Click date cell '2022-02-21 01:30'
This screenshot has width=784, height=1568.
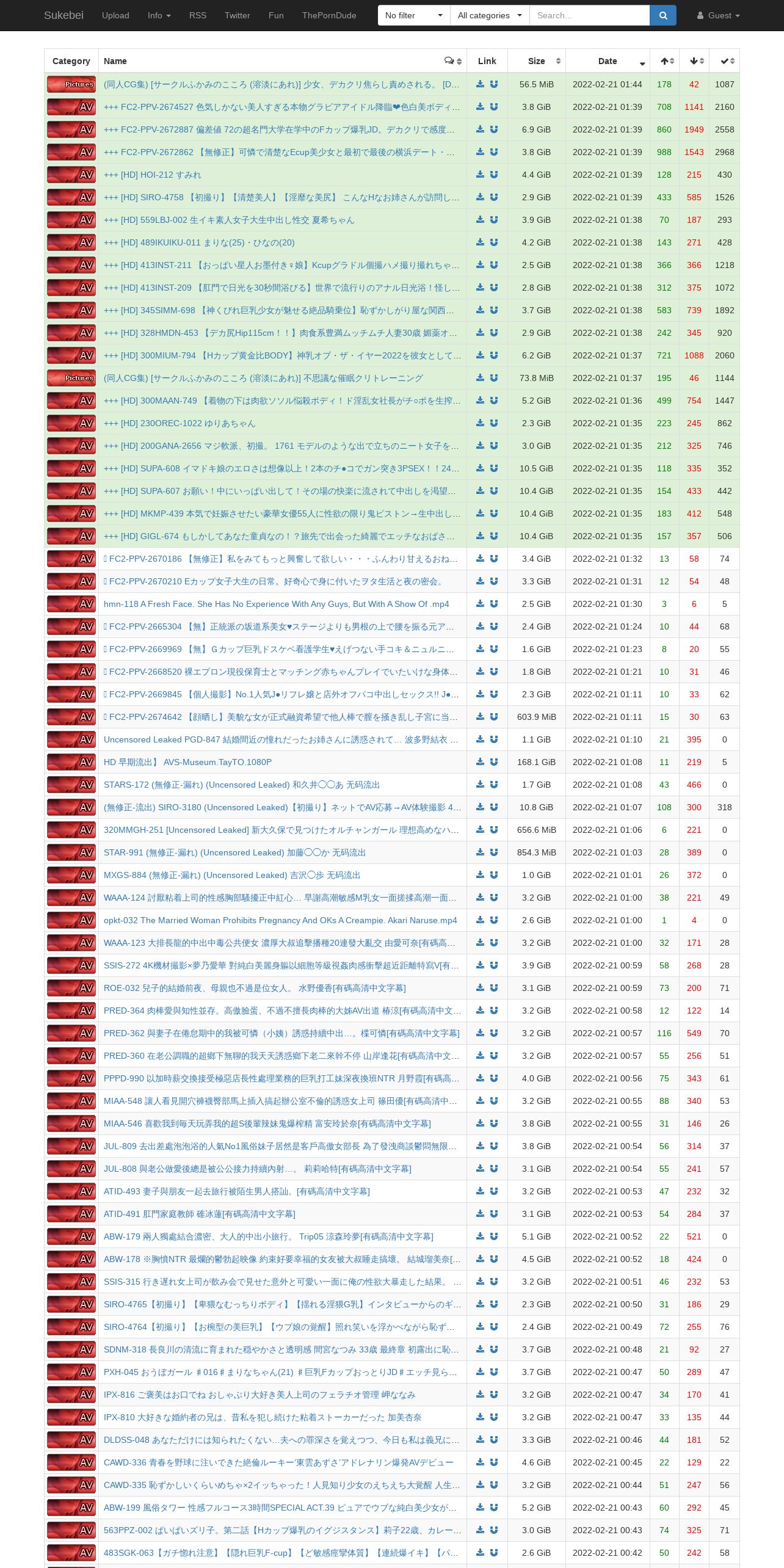pos(608,604)
